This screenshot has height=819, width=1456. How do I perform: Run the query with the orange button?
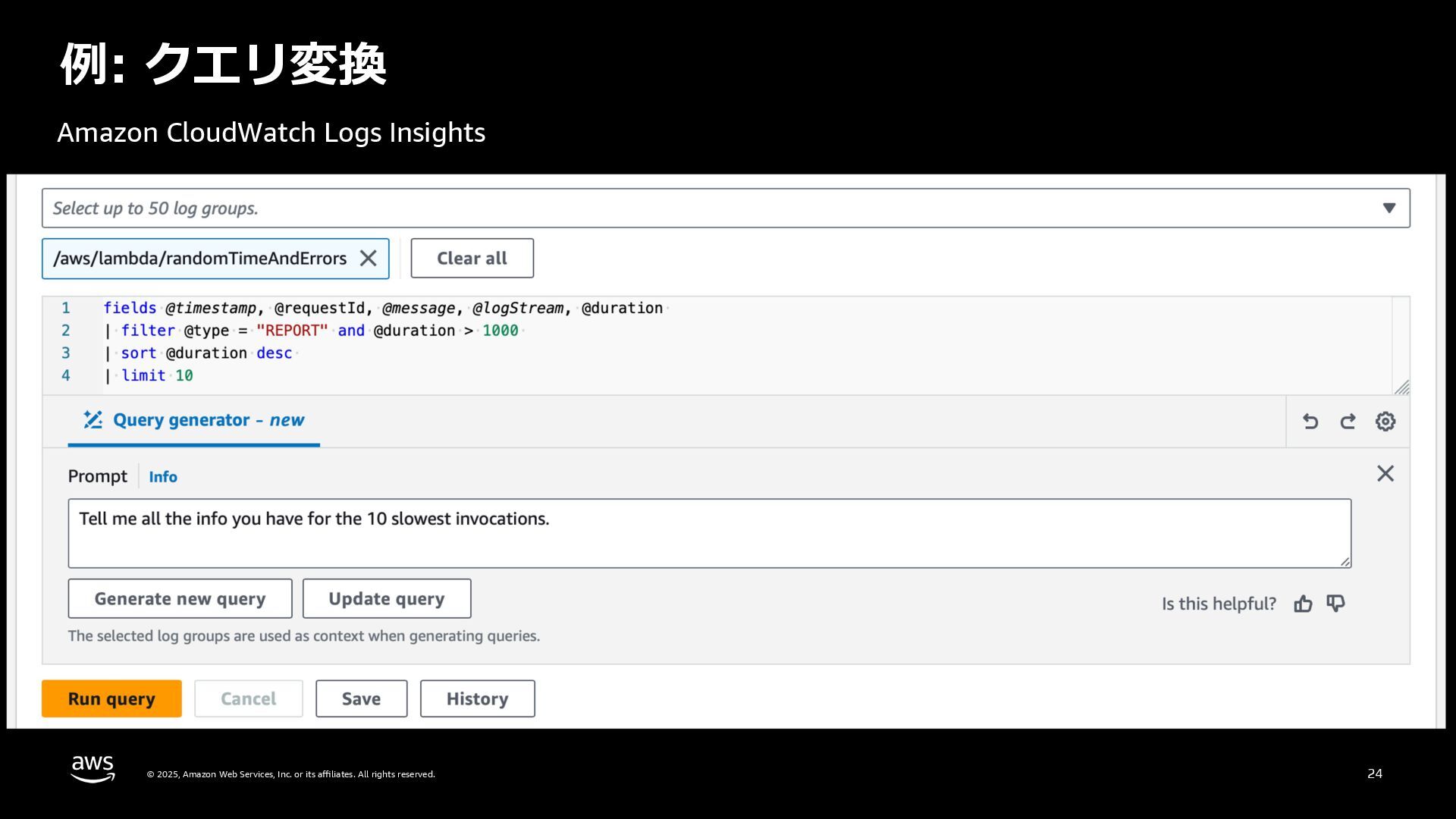coord(111,699)
